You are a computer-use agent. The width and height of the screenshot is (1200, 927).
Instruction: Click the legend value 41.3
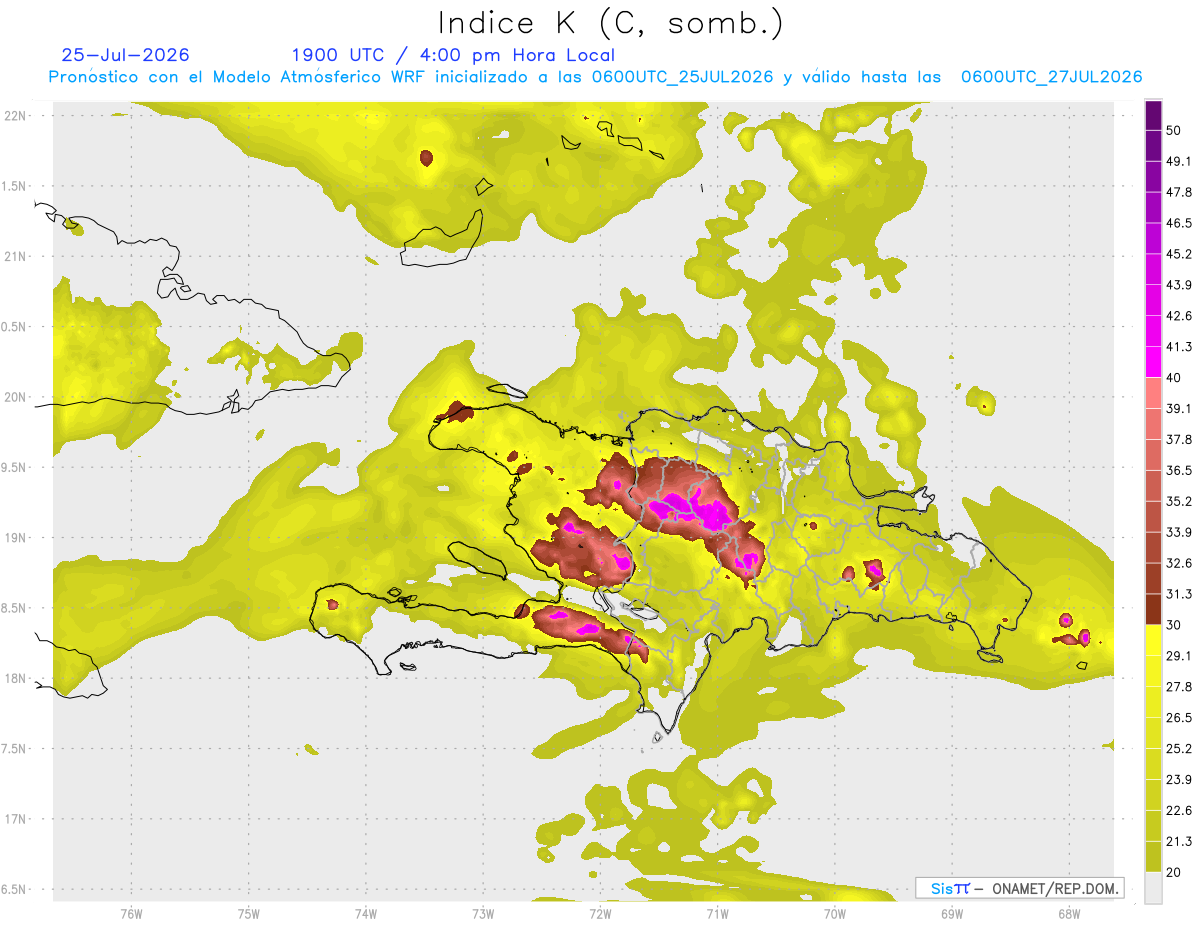point(1179,347)
